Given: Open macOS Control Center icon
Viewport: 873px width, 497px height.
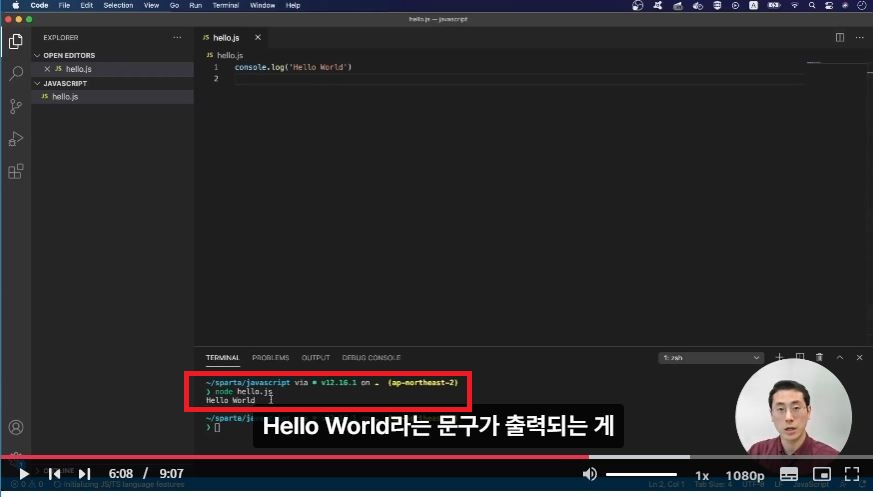Looking at the screenshot, I should coord(829,6).
